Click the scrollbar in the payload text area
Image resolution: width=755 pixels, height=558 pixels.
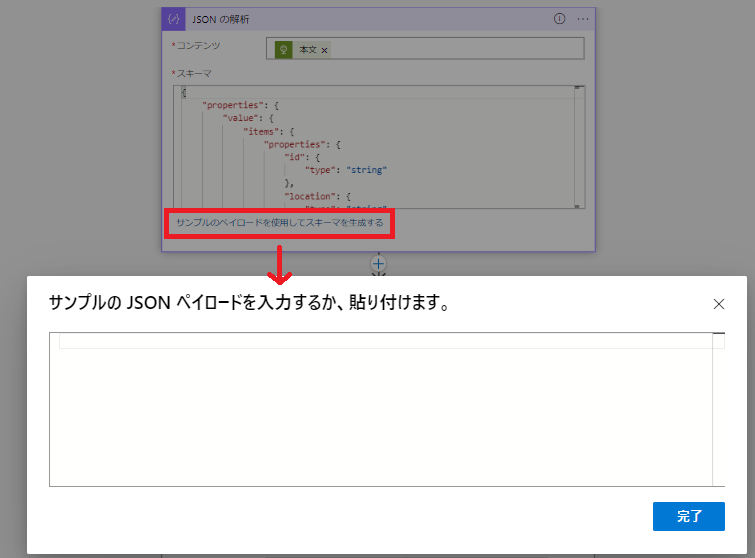click(718, 409)
